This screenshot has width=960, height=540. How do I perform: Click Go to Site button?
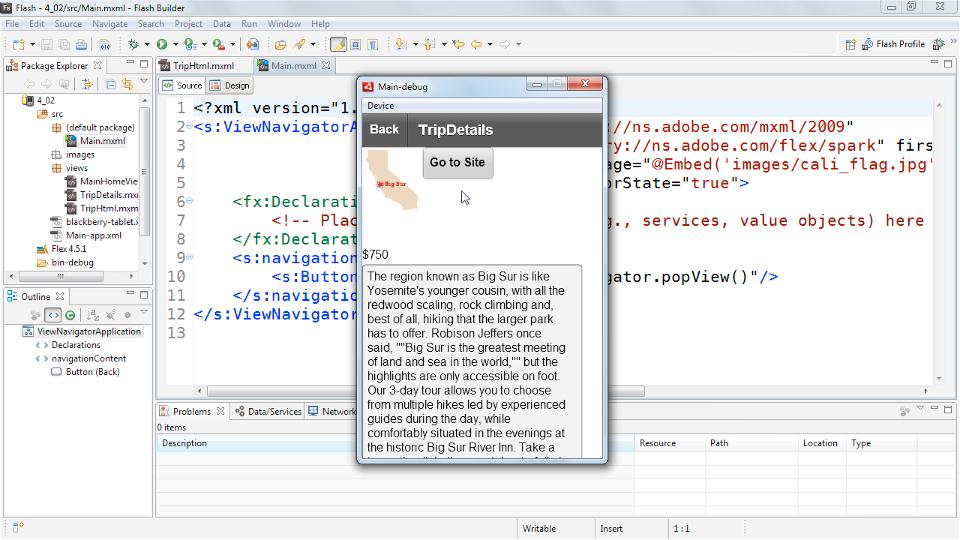coord(457,163)
